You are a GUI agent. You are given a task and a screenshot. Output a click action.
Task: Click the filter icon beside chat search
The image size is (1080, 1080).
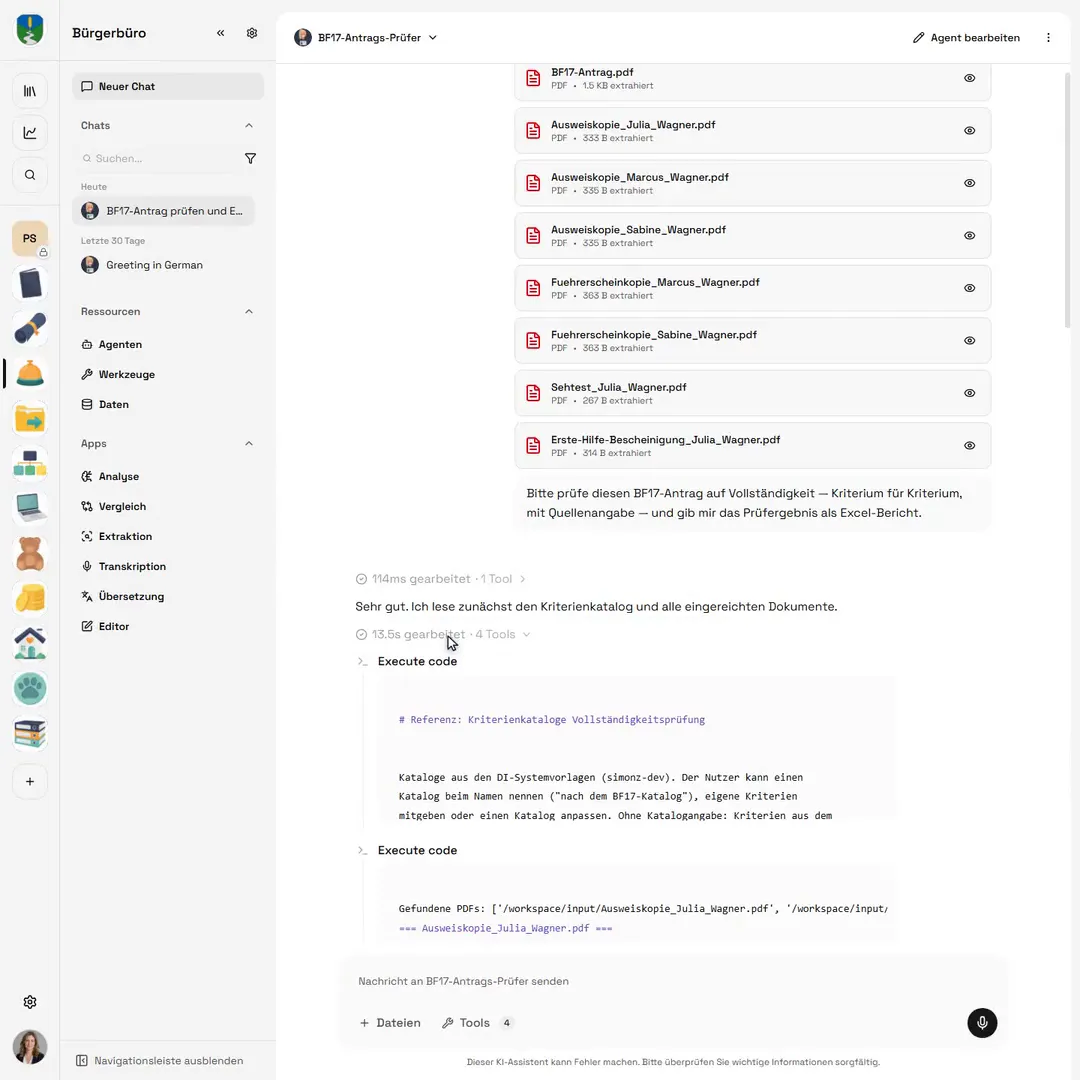coord(250,158)
